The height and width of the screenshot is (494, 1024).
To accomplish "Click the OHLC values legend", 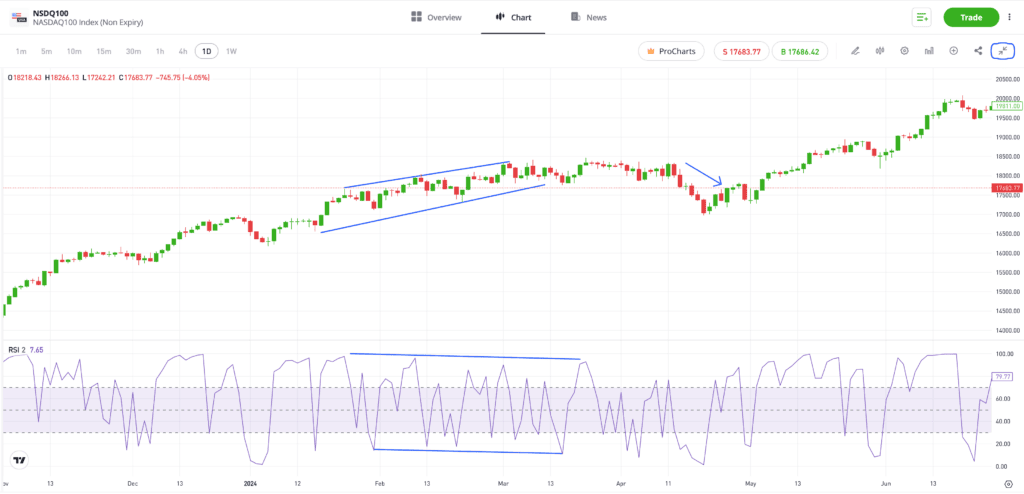I will [x=108, y=77].
